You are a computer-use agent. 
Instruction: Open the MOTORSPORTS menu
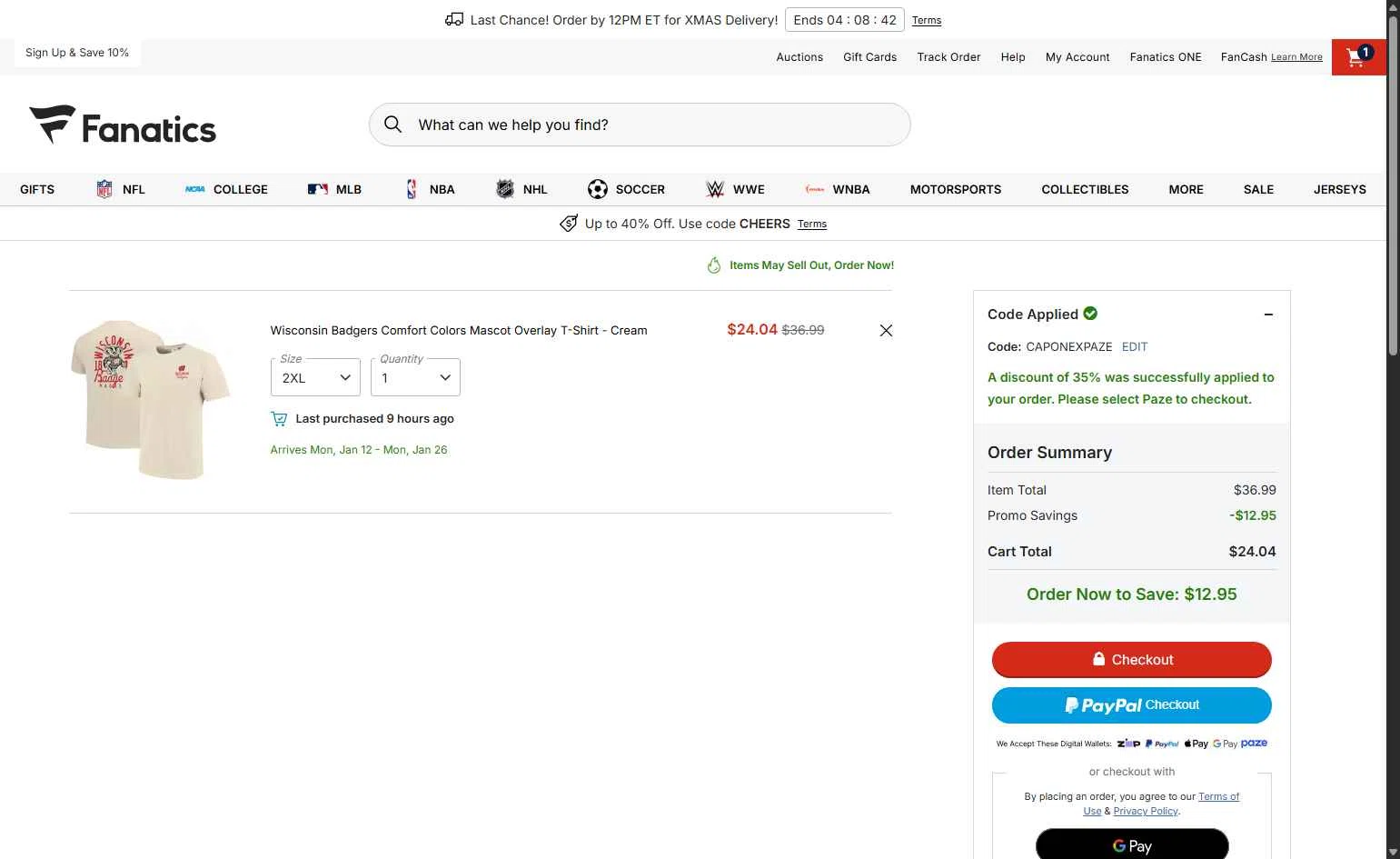(956, 189)
